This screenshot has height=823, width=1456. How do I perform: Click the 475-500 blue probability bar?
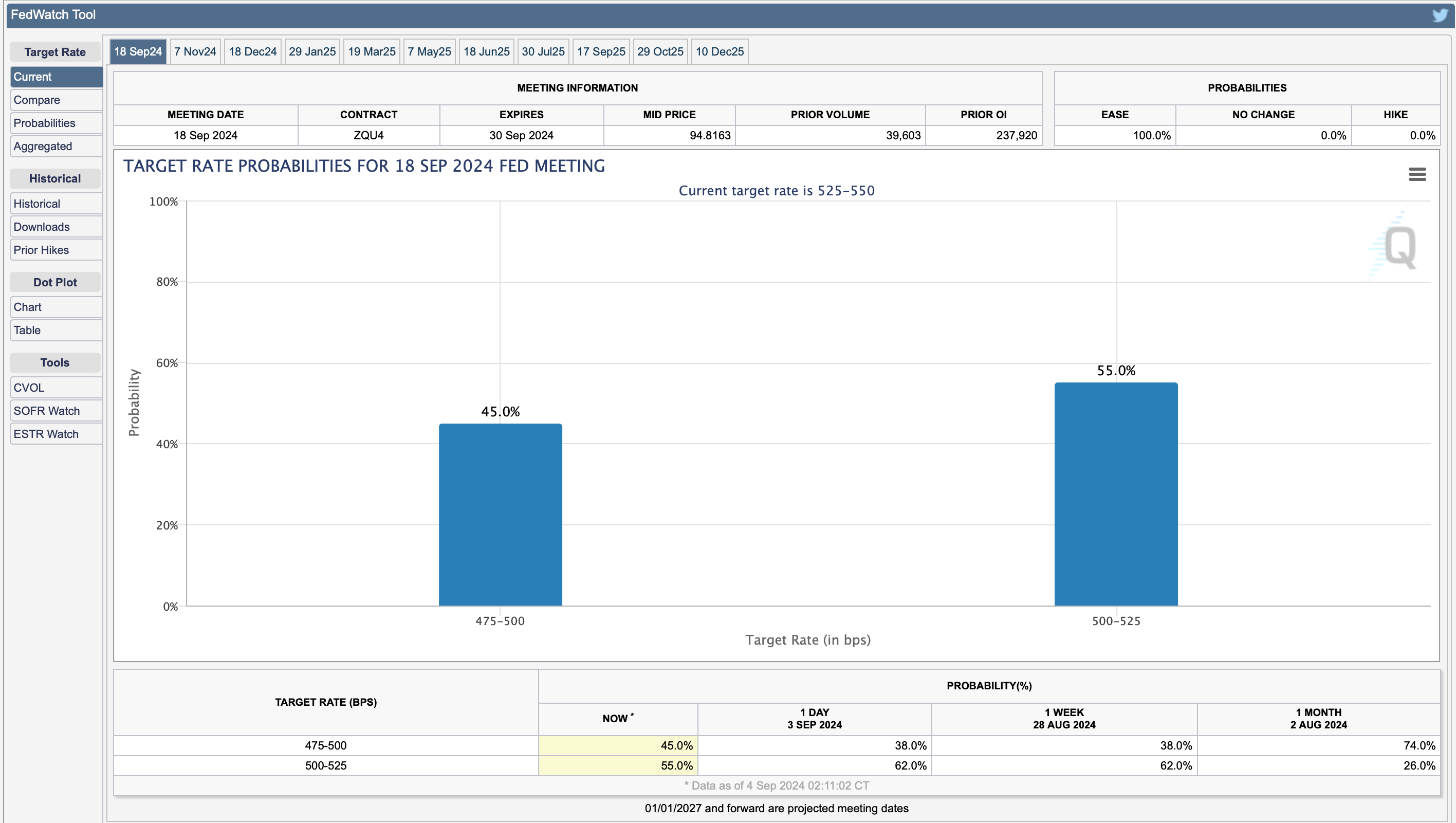point(500,515)
